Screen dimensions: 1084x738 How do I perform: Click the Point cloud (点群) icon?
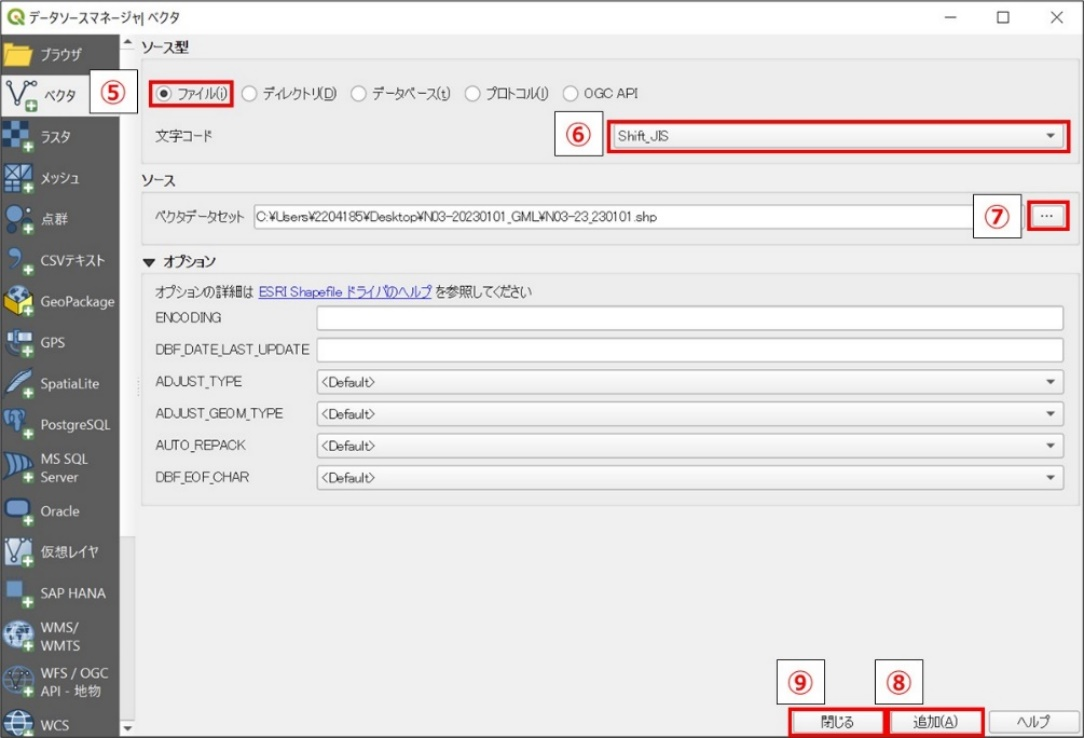17,219
